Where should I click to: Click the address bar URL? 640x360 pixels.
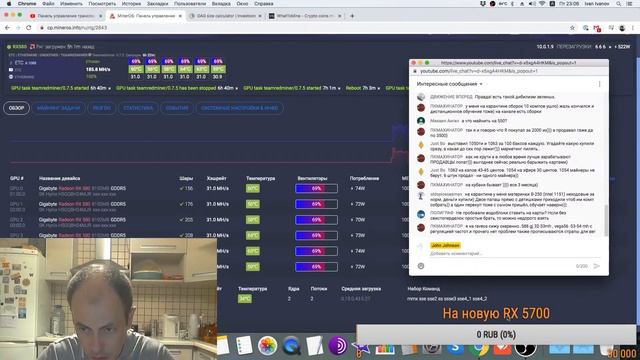click(77, 28)
